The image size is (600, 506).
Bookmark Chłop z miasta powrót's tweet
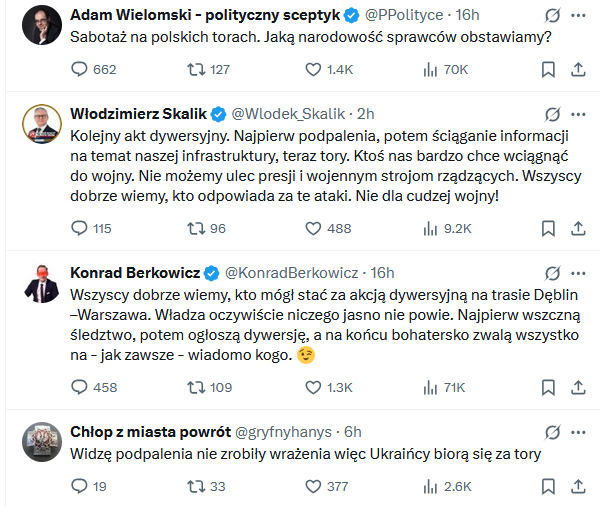click(x=548, y=486)
